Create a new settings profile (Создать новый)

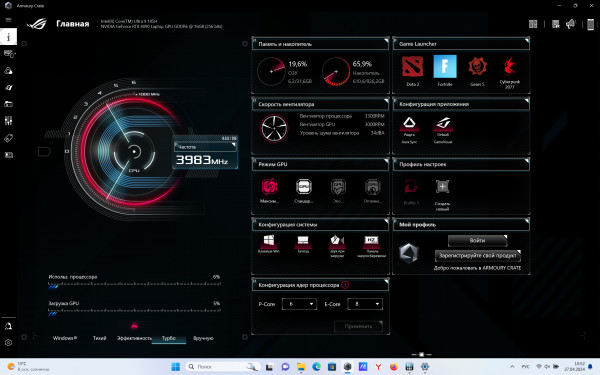pyautogui.click(x=442, y=195)
